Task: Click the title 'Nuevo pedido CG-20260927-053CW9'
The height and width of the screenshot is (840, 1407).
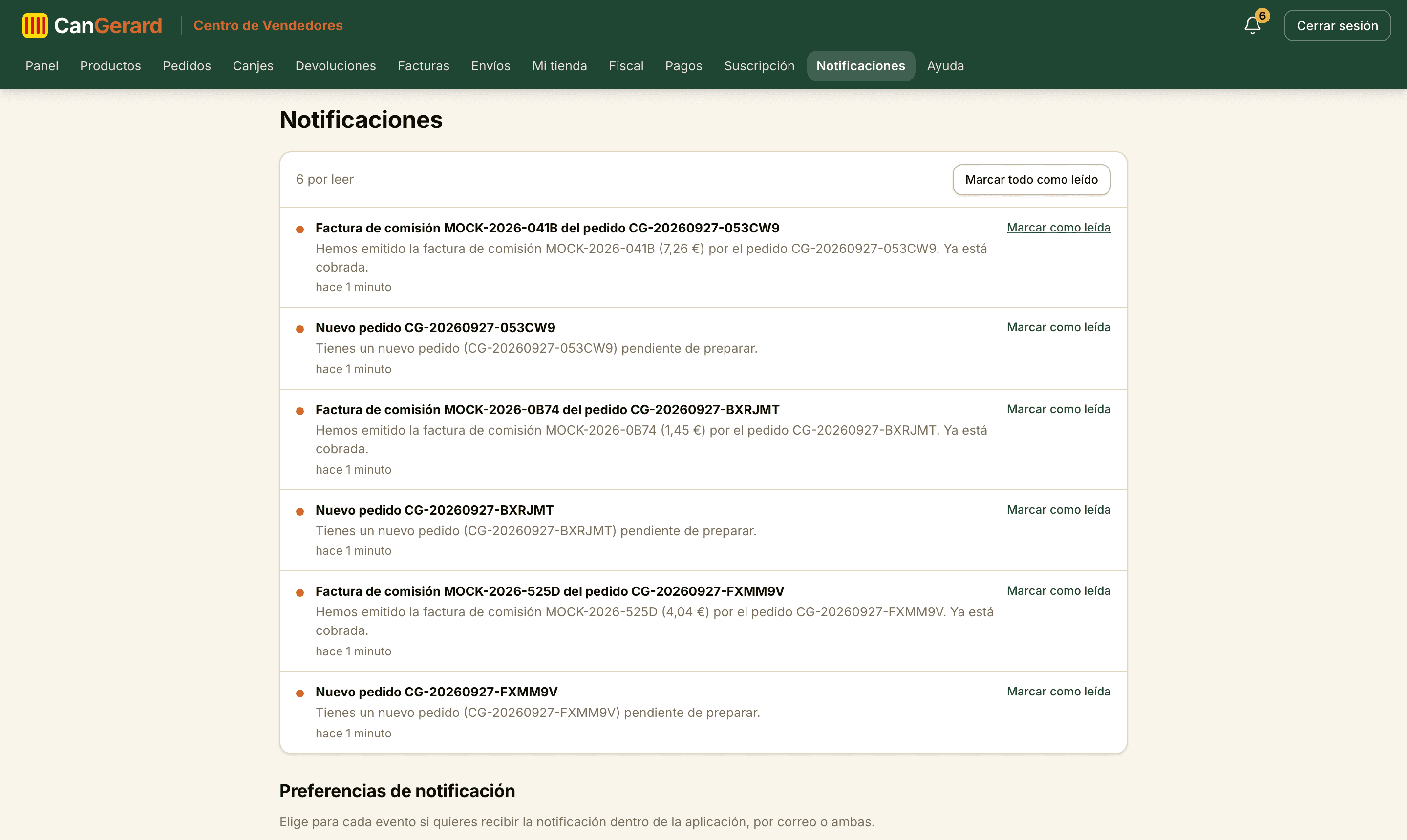Action: [435, 328]
